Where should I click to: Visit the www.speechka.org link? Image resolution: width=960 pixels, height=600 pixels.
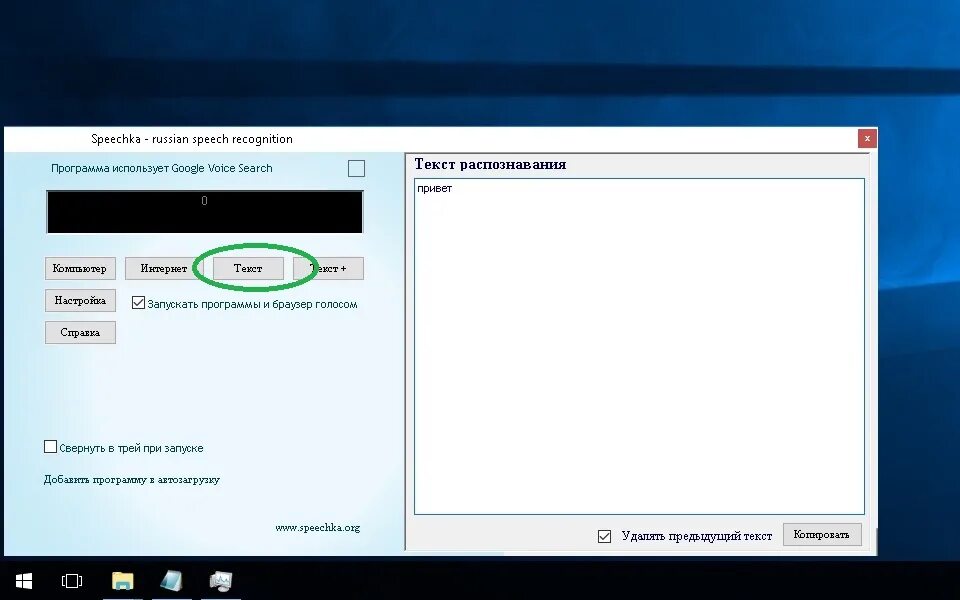point(317,527)
